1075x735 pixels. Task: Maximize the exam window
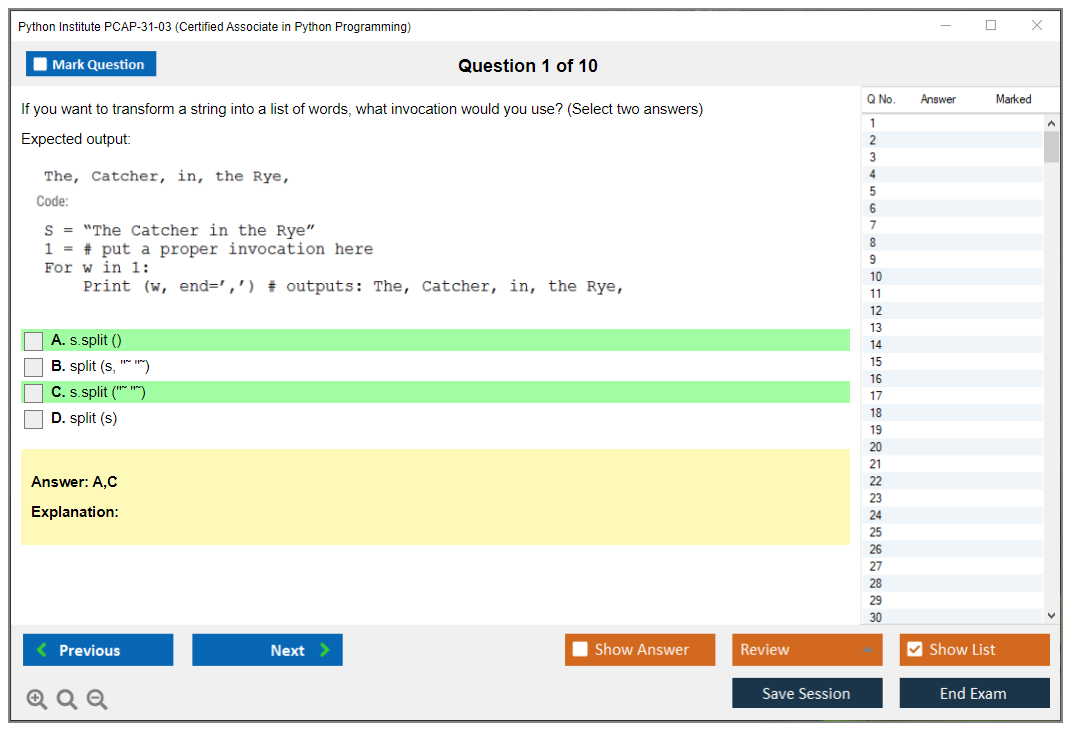[991, 26]
